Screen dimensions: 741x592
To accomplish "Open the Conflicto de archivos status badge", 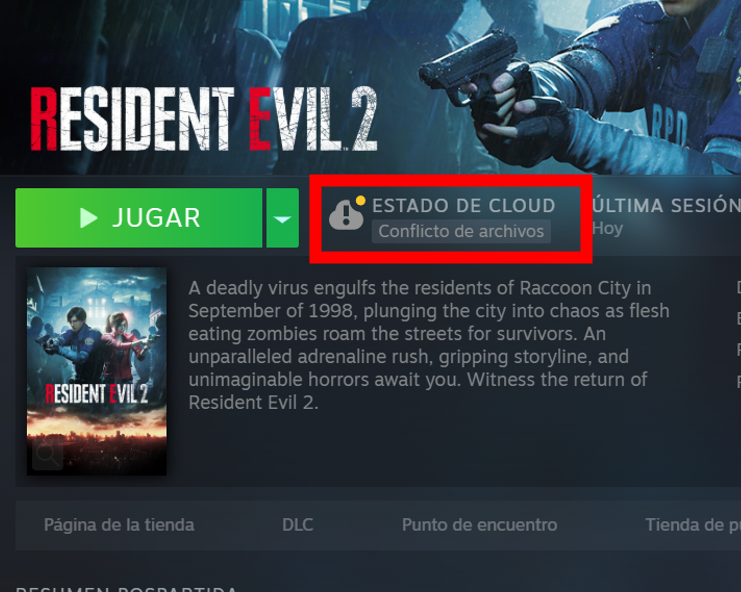I will 461,232.
